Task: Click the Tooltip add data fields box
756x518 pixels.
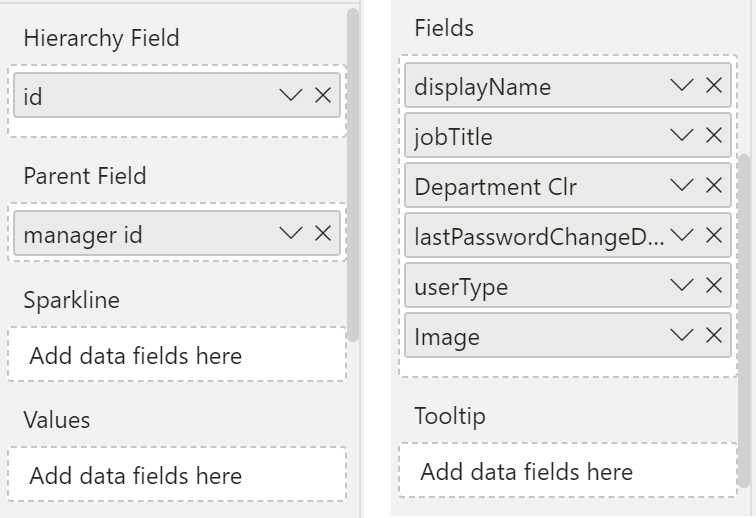Action: point(568,471)
